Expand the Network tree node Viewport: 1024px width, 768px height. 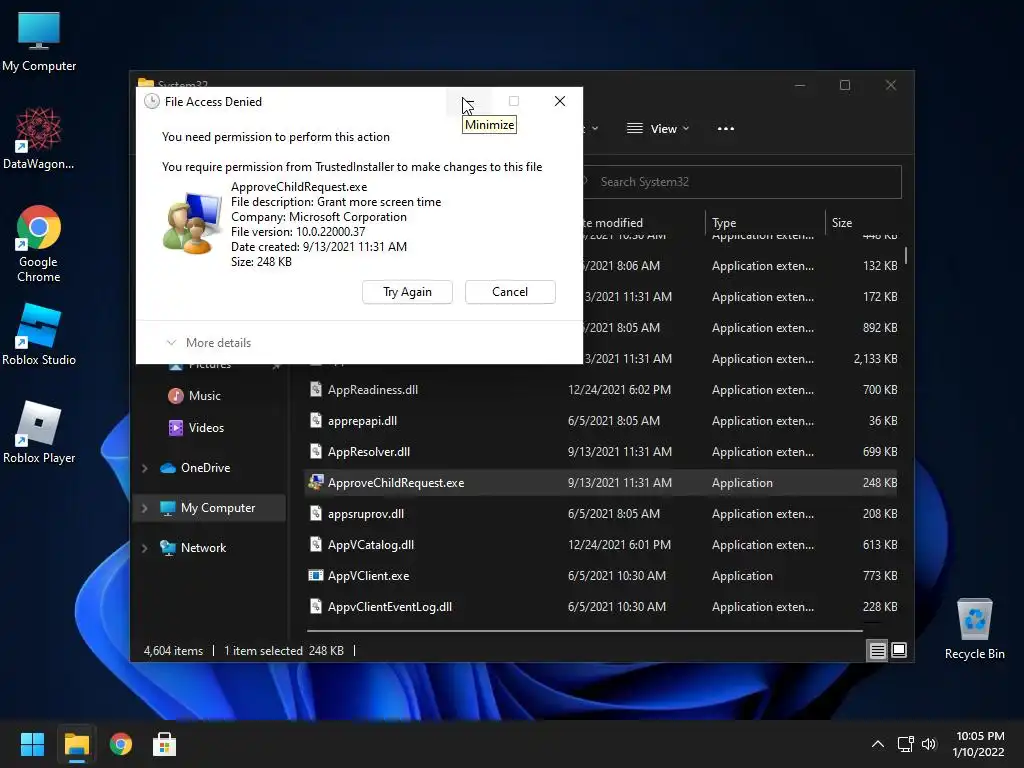pos(144,549)
